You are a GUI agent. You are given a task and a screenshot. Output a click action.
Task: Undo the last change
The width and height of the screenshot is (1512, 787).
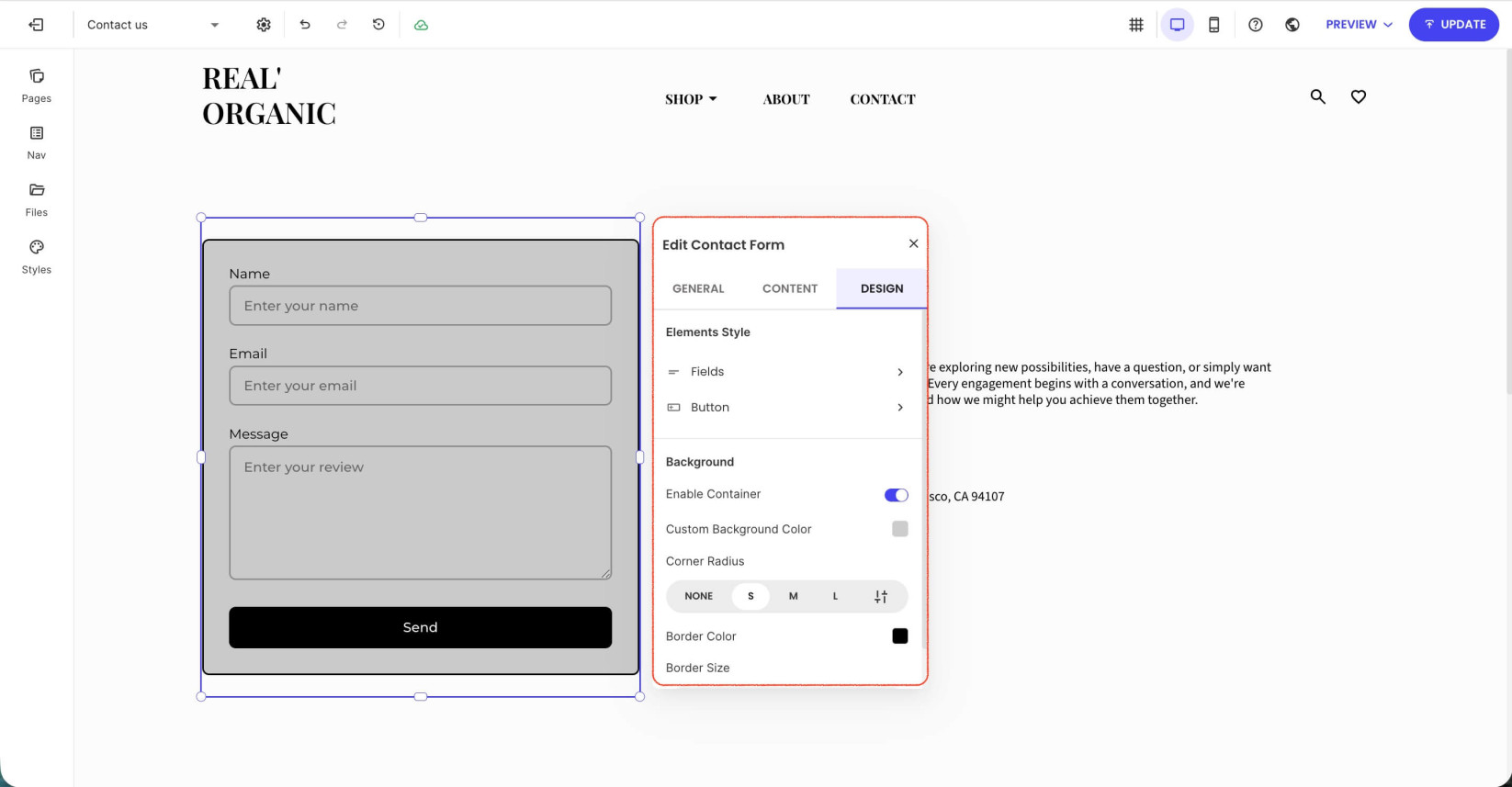click(305, 25)
